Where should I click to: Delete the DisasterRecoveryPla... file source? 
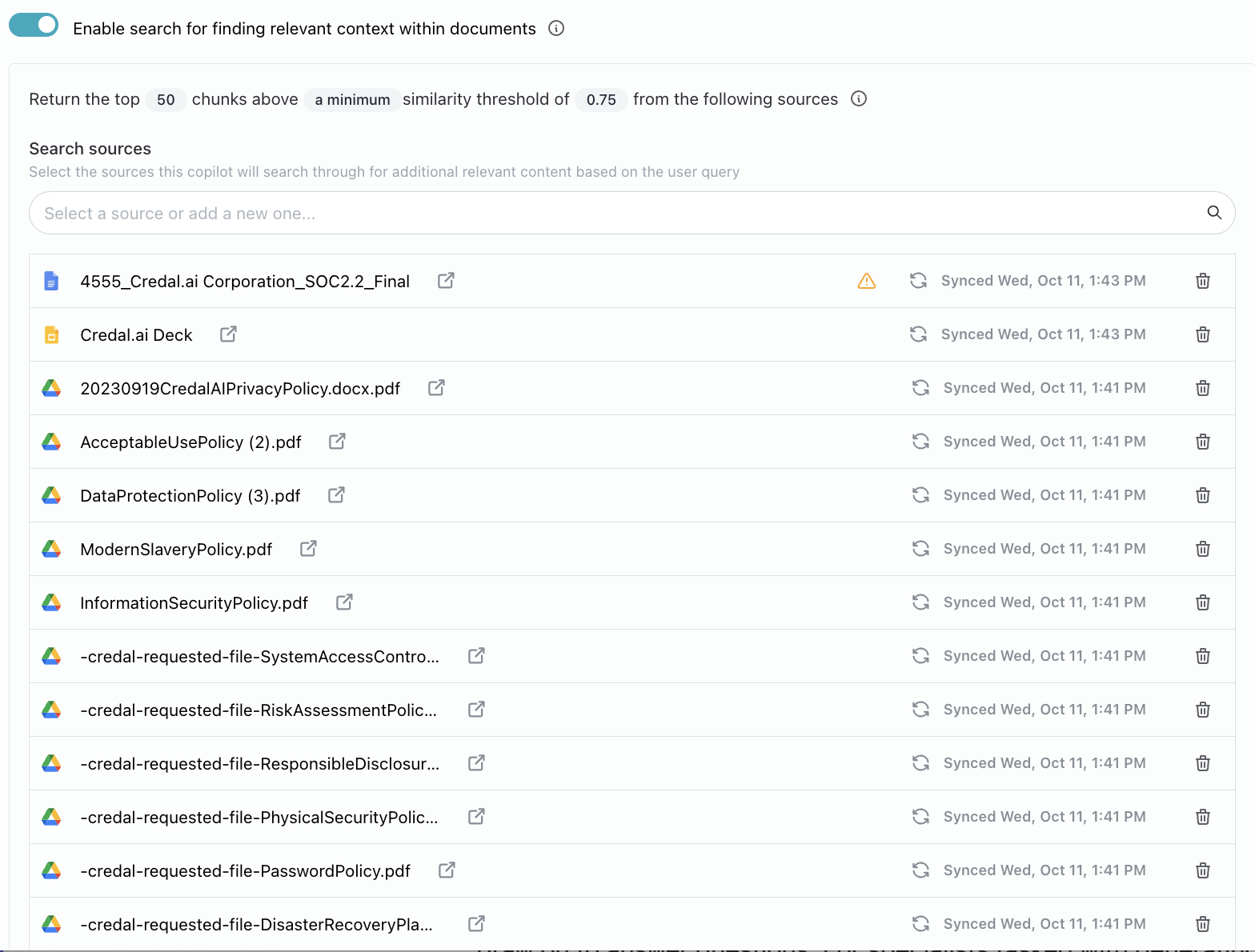1203,924
